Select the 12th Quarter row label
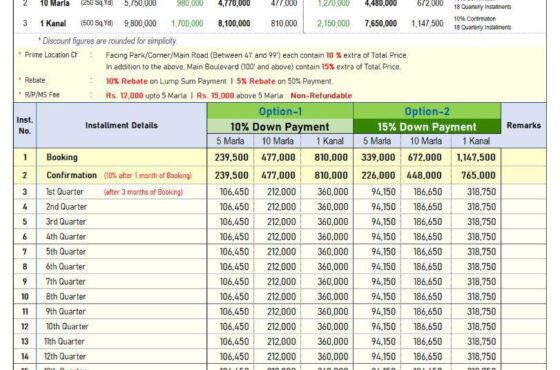The height and width of the screenshot is (370, 560). tap(65, 356)
